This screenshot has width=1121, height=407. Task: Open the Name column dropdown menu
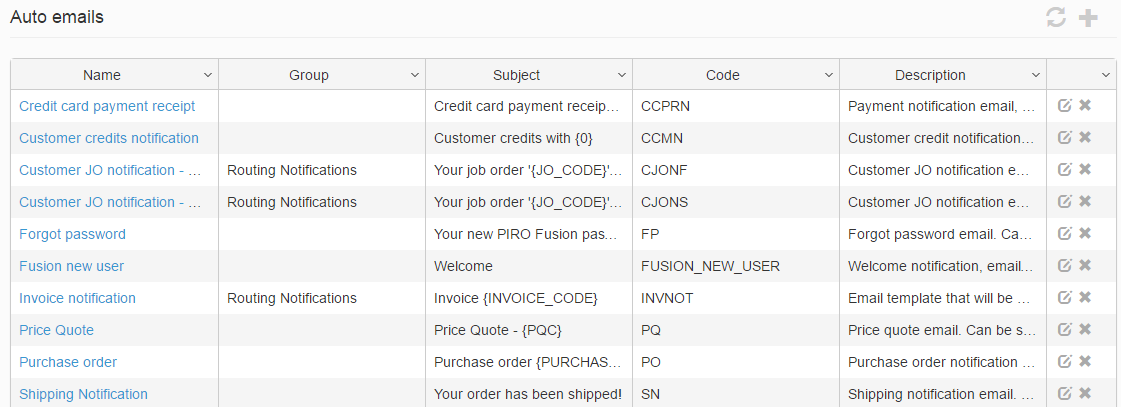click(208, 75)
